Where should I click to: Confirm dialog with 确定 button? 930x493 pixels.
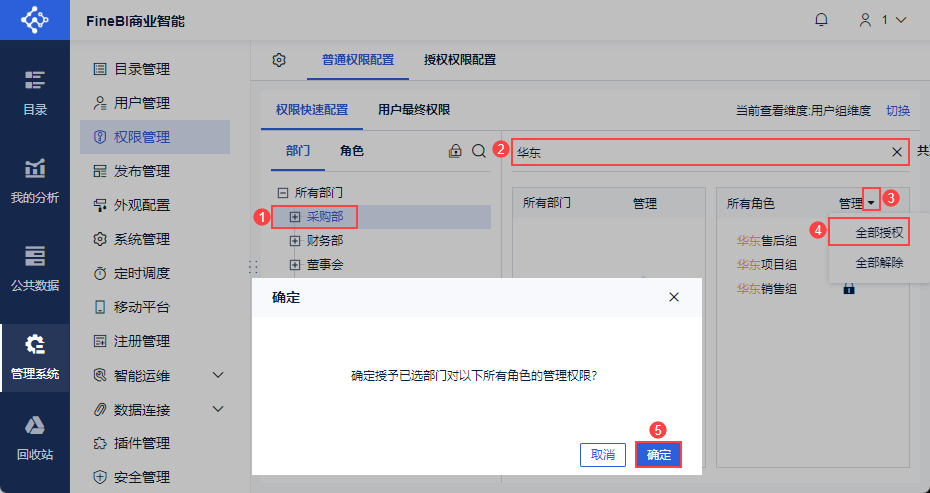click(658, 454)
